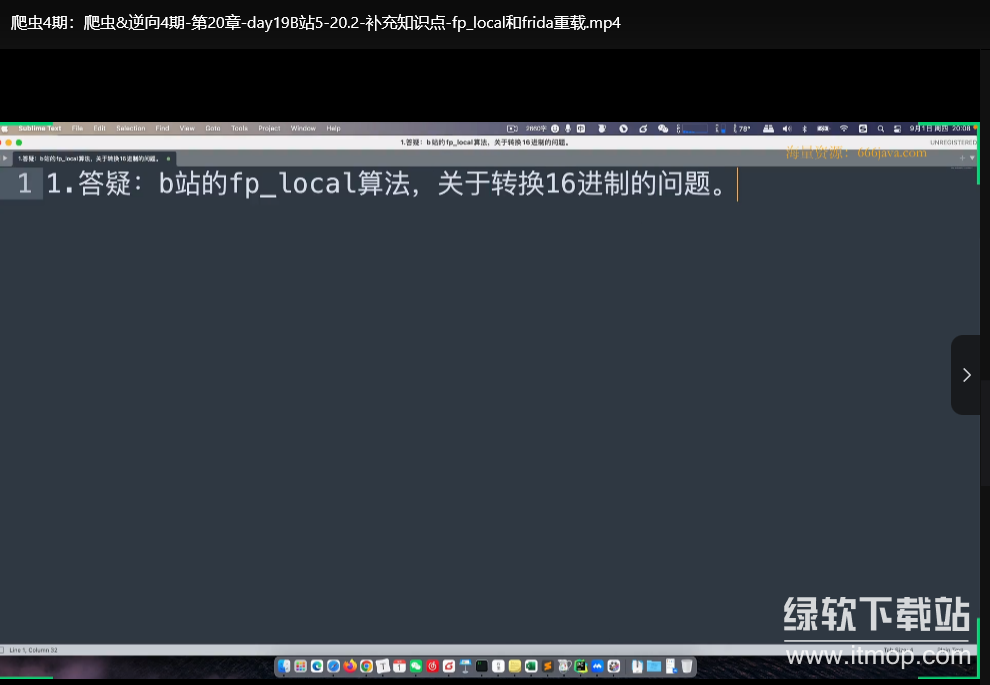This screenshot has width=990, height=685.
Task: Open the Selection menu
Action: tap(130, 128)
